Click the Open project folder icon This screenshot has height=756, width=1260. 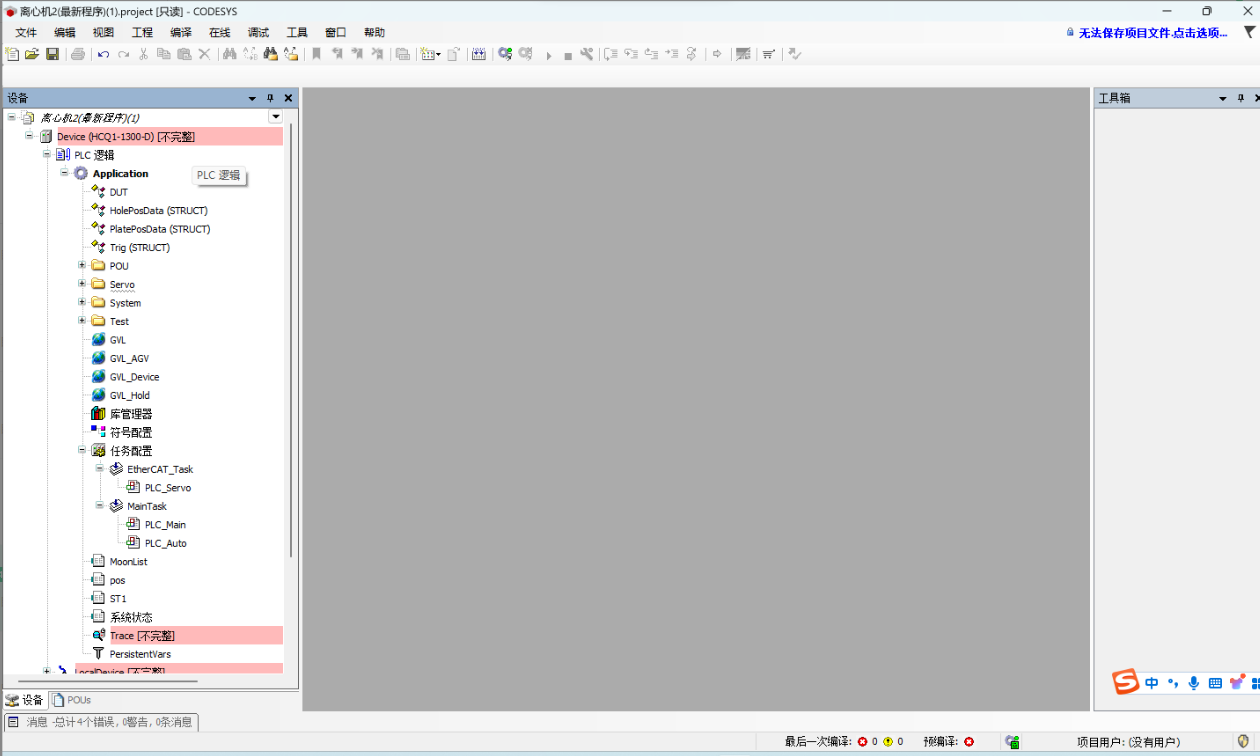(32, 54)
